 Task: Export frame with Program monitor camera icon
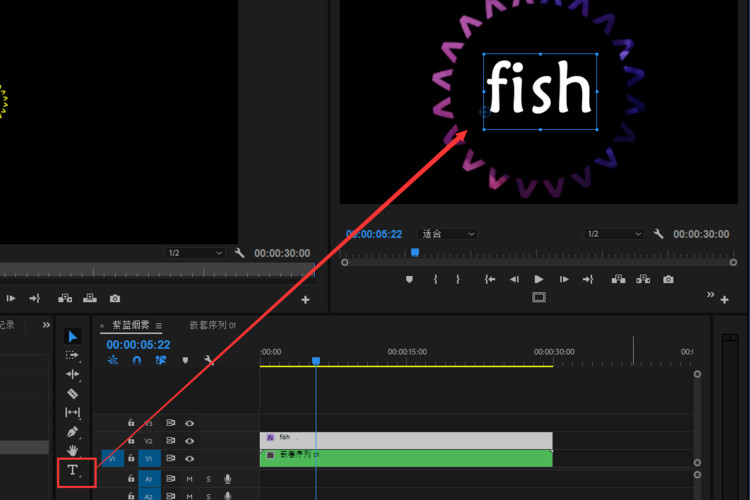[668, 280]
